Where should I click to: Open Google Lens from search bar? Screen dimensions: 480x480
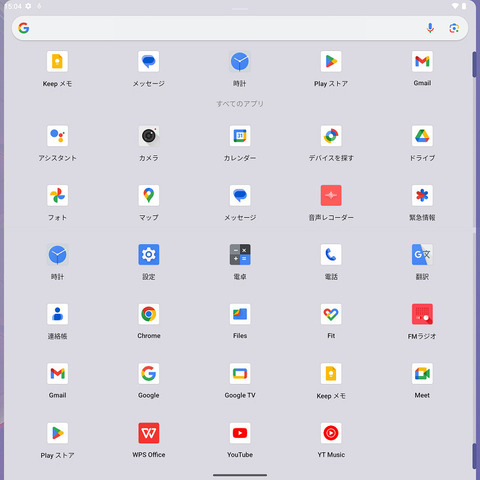[454, 28]
